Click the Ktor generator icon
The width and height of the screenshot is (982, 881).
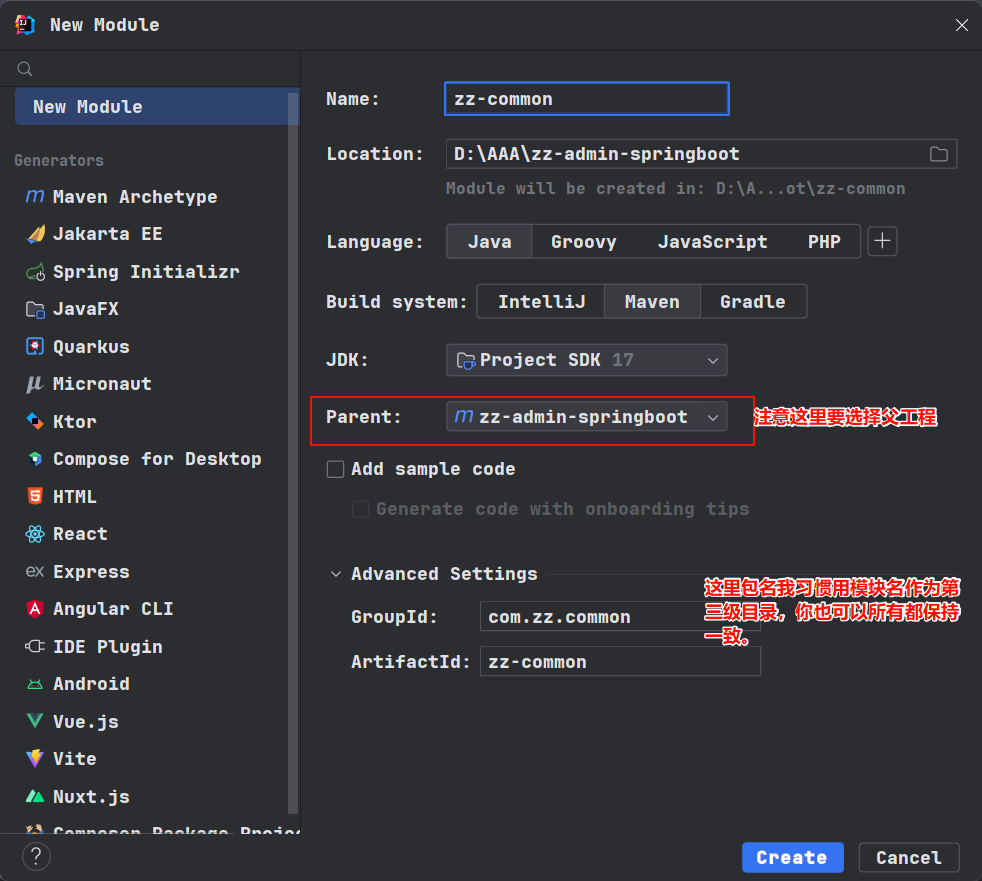(35, 421)
